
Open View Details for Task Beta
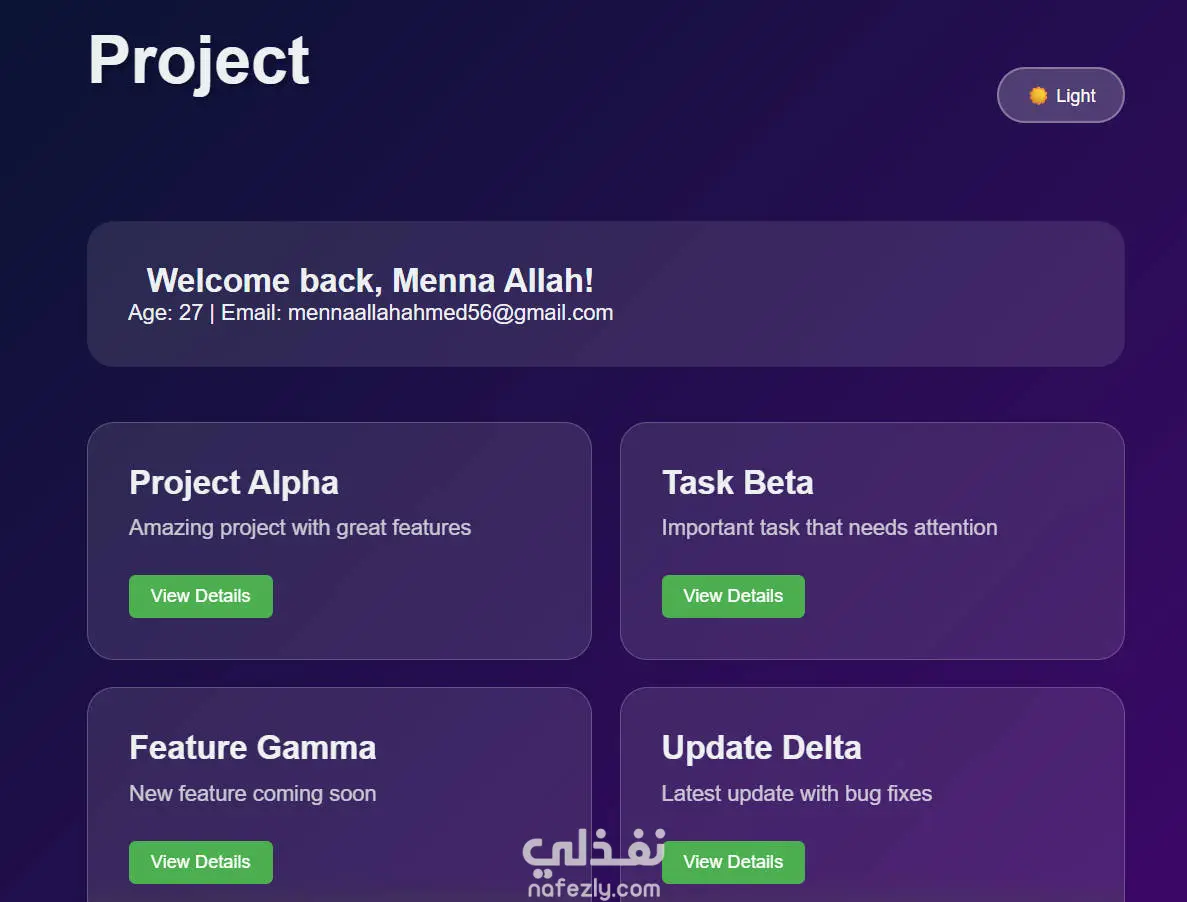point(733,596)
